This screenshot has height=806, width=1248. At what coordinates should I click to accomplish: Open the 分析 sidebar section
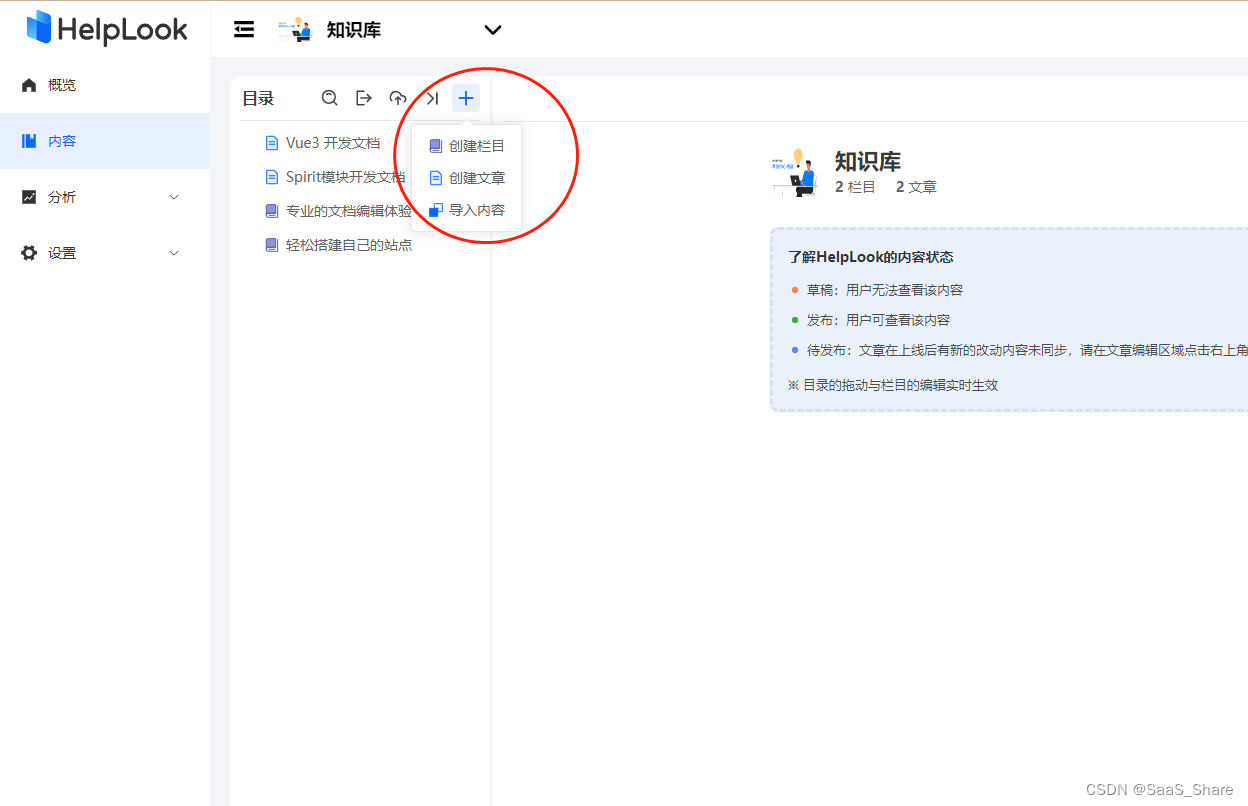(x=105, y=197)
